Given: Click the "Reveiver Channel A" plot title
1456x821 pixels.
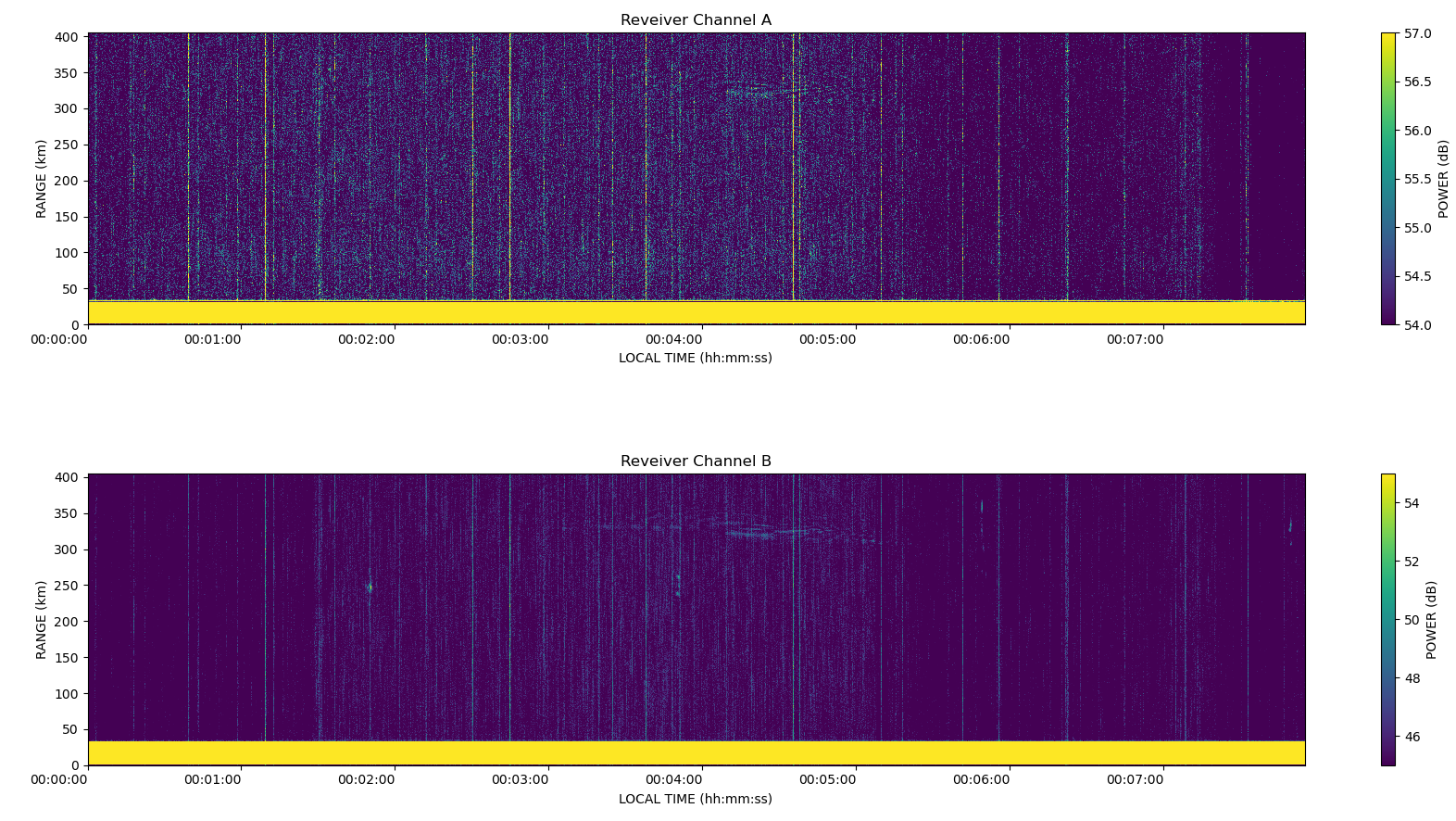Looking at the screenshot, I should tap(696, 20).
